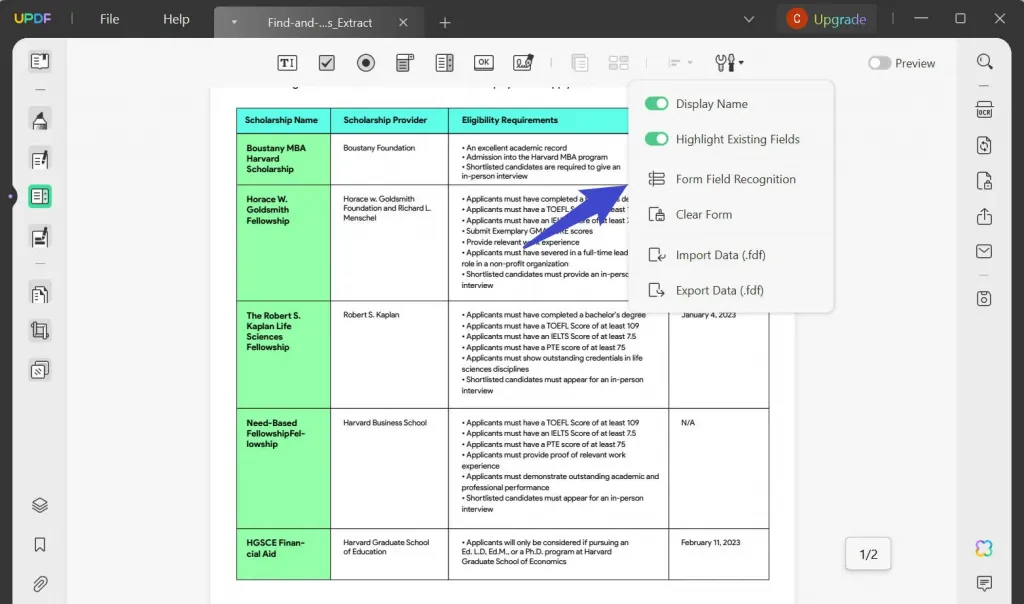
Task: Click the OCR icon in right sidebar
Action: [x=984, y=110]
